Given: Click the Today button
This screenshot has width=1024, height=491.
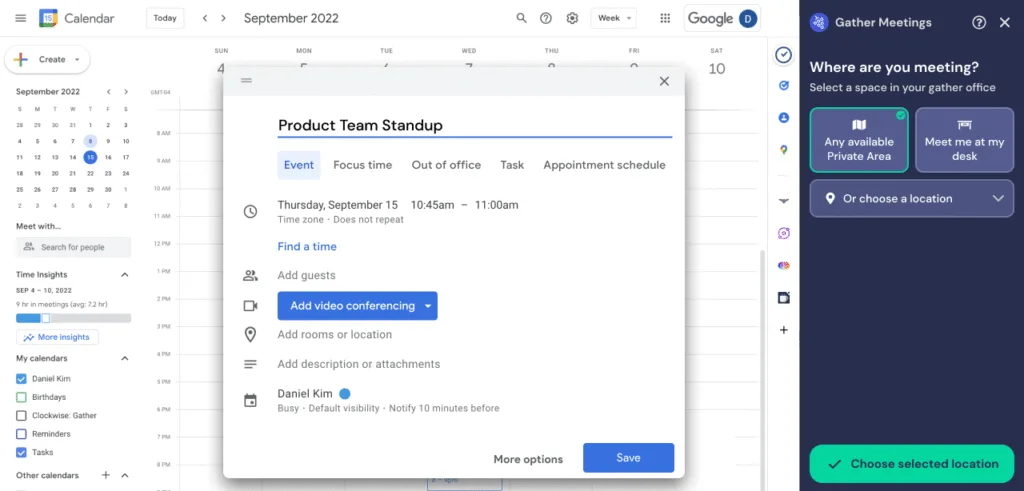Looking at the screenshot, I should tap(165, 18).
